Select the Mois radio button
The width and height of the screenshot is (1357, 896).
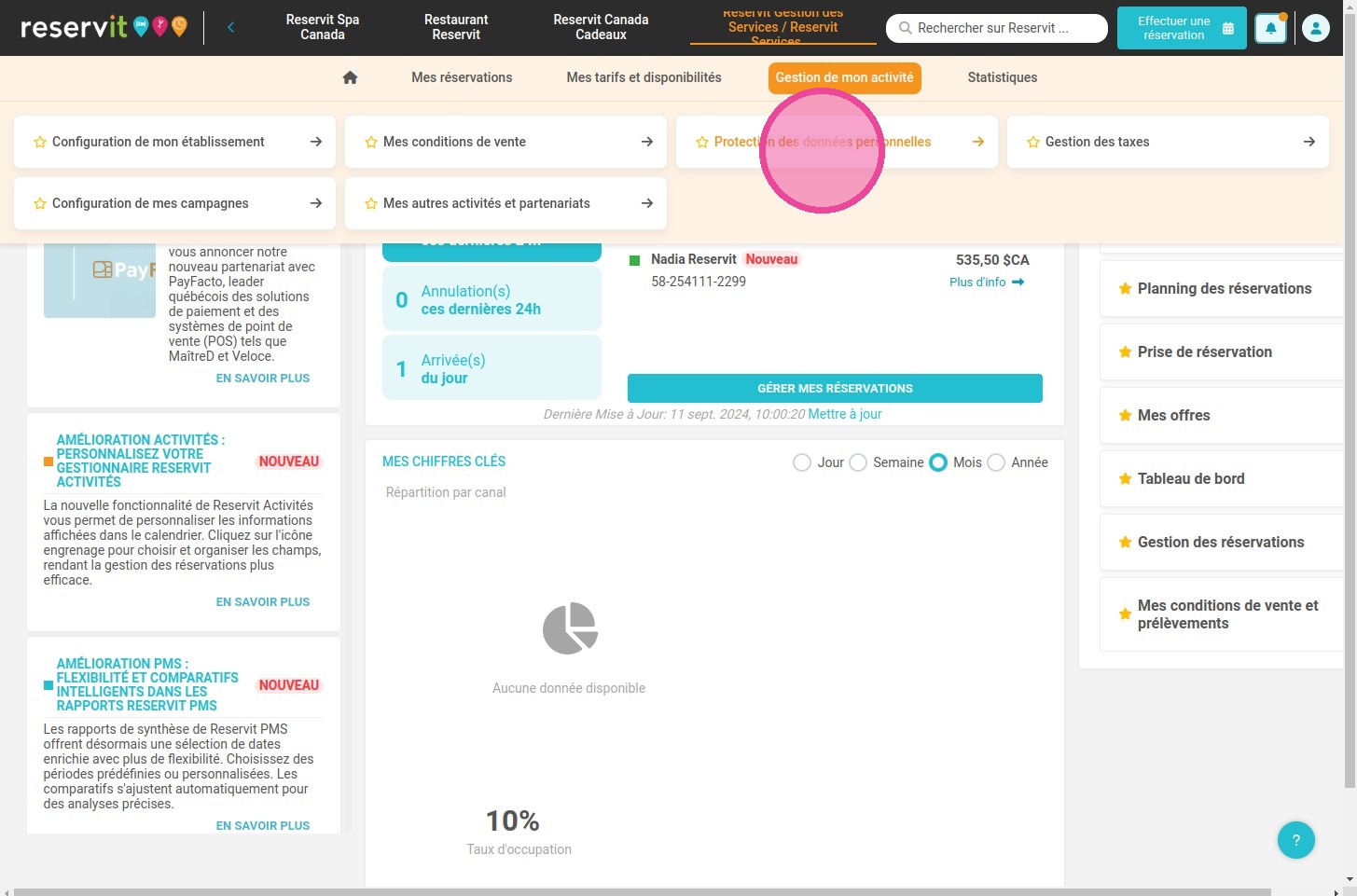coord(938,462)
